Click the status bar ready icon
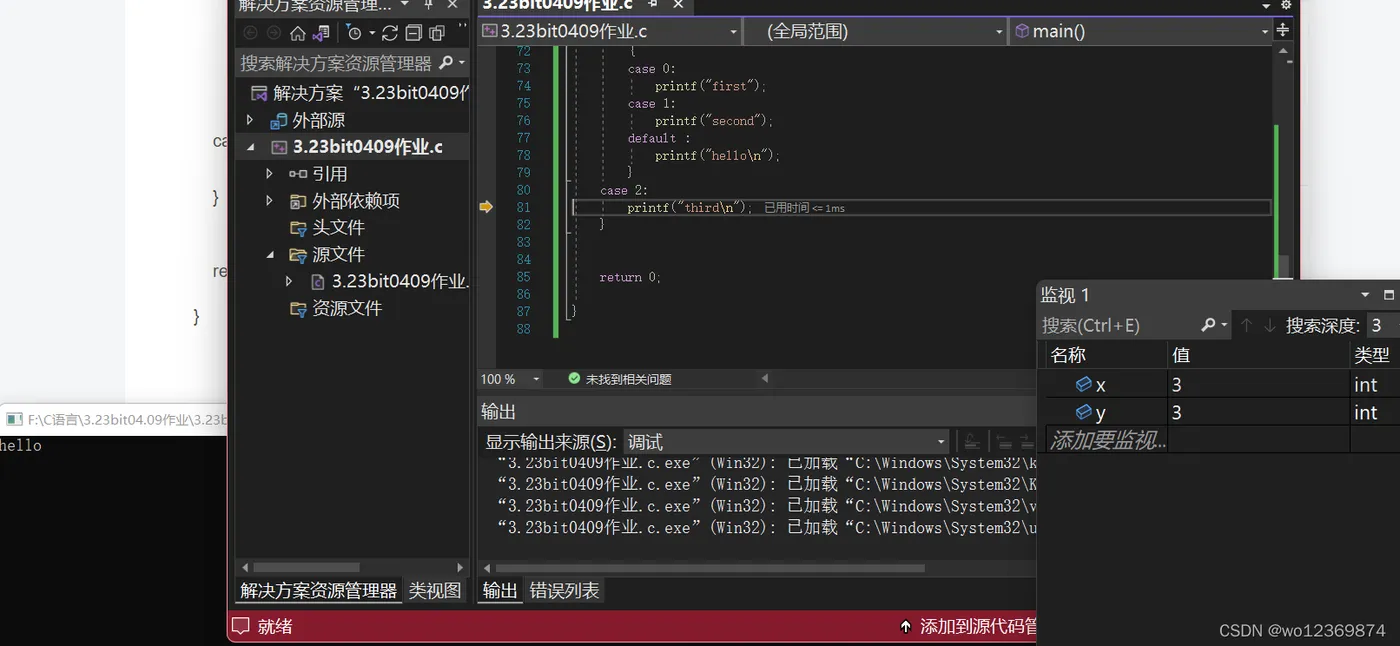The width and height of the screenshot is (1400, 646). pyautogui.click(x=240, y=627)
